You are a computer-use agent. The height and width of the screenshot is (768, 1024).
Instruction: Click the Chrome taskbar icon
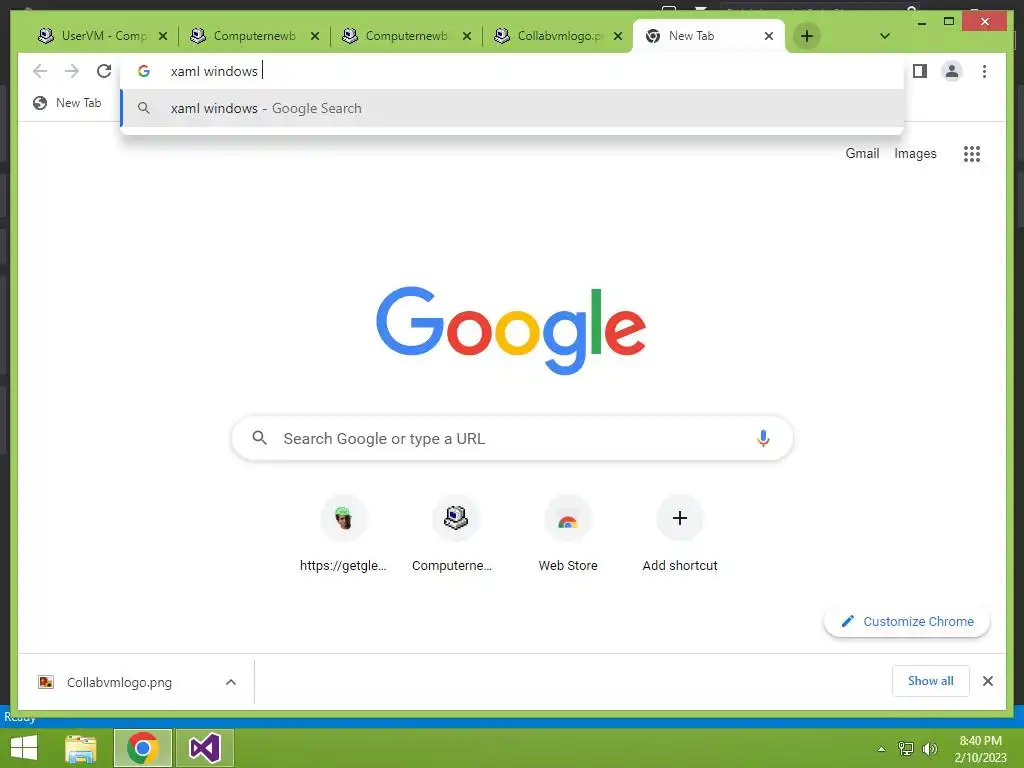(142, 748)
